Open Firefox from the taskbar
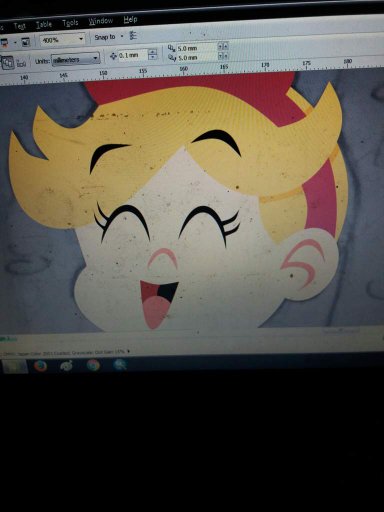Image resolution: width=384 pixels, height=512 pixels. coord(41,366)
